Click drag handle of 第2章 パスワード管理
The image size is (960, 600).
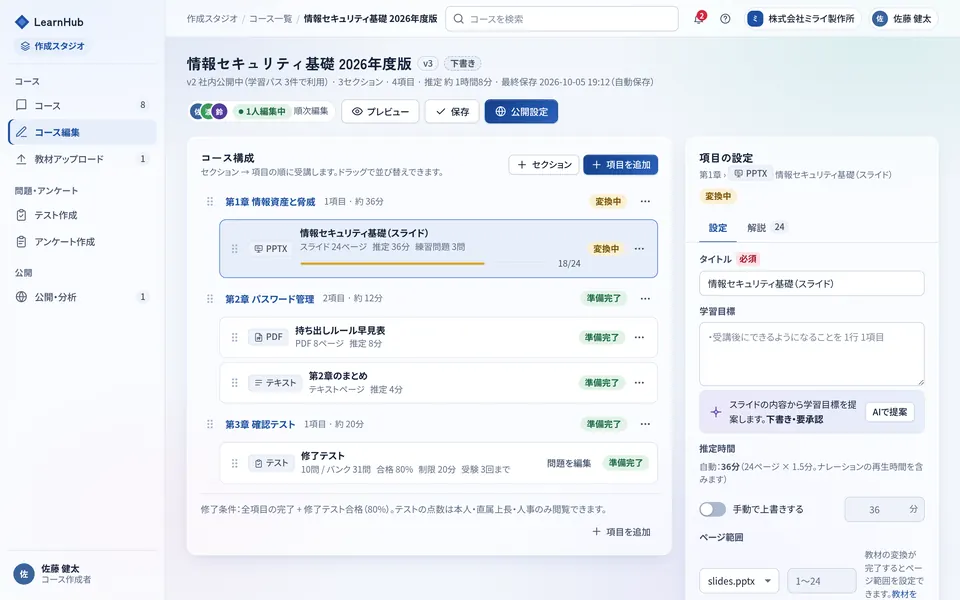coord(210,299)
